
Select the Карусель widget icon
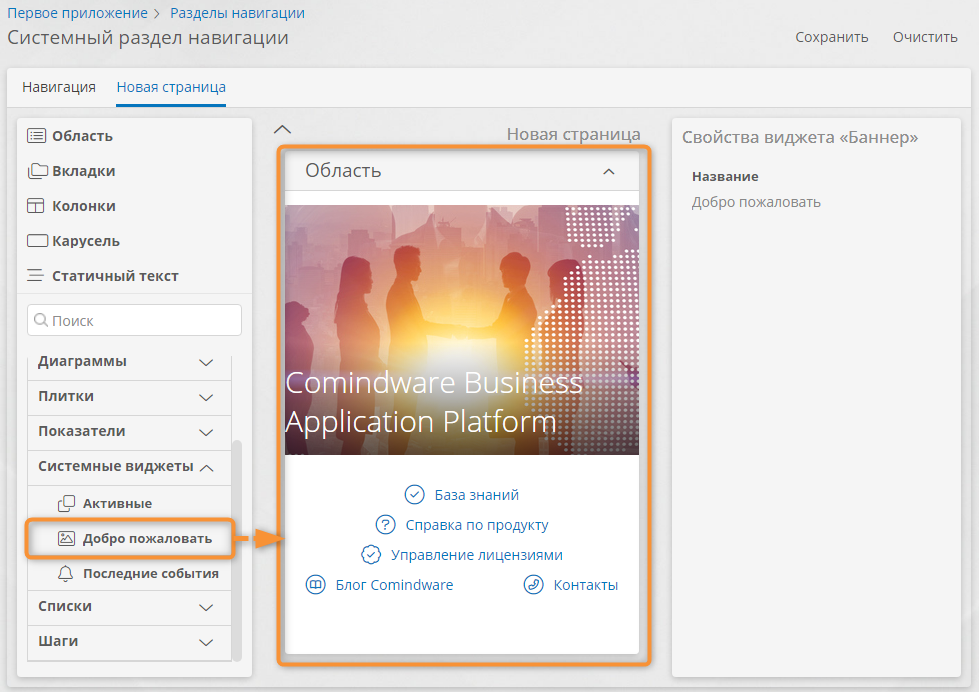click(37, 241)
